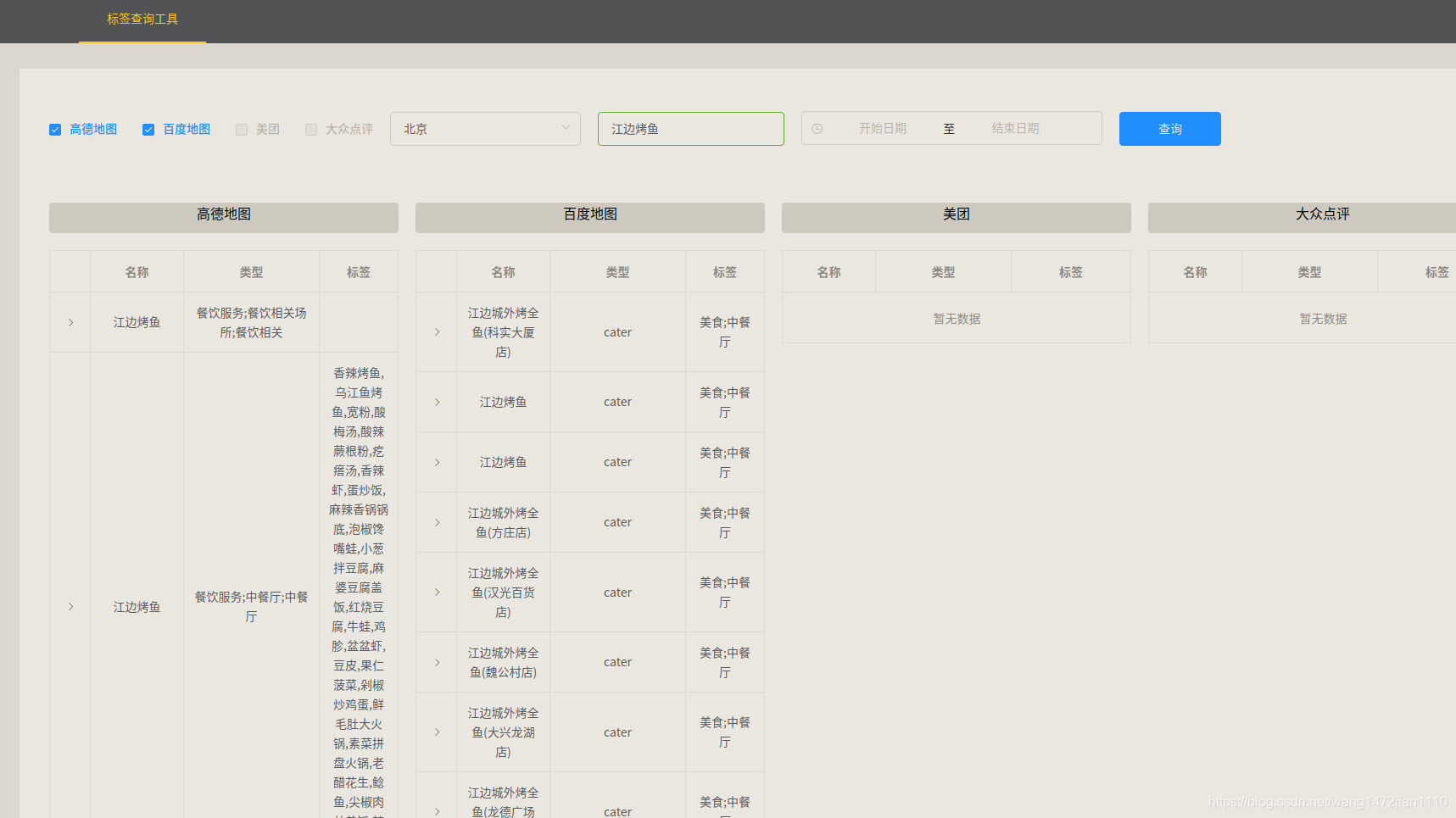The width and height of the screenshot is (1456, 818).
Task: Click 暂无数据 text in 大众点评 table
Action: pos(1323,319)
